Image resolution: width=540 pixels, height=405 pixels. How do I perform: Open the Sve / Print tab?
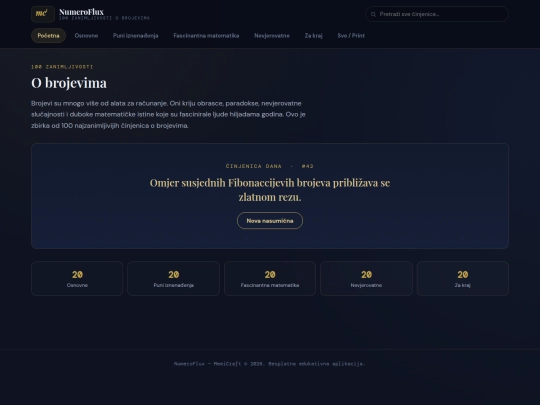coord(351,35)
